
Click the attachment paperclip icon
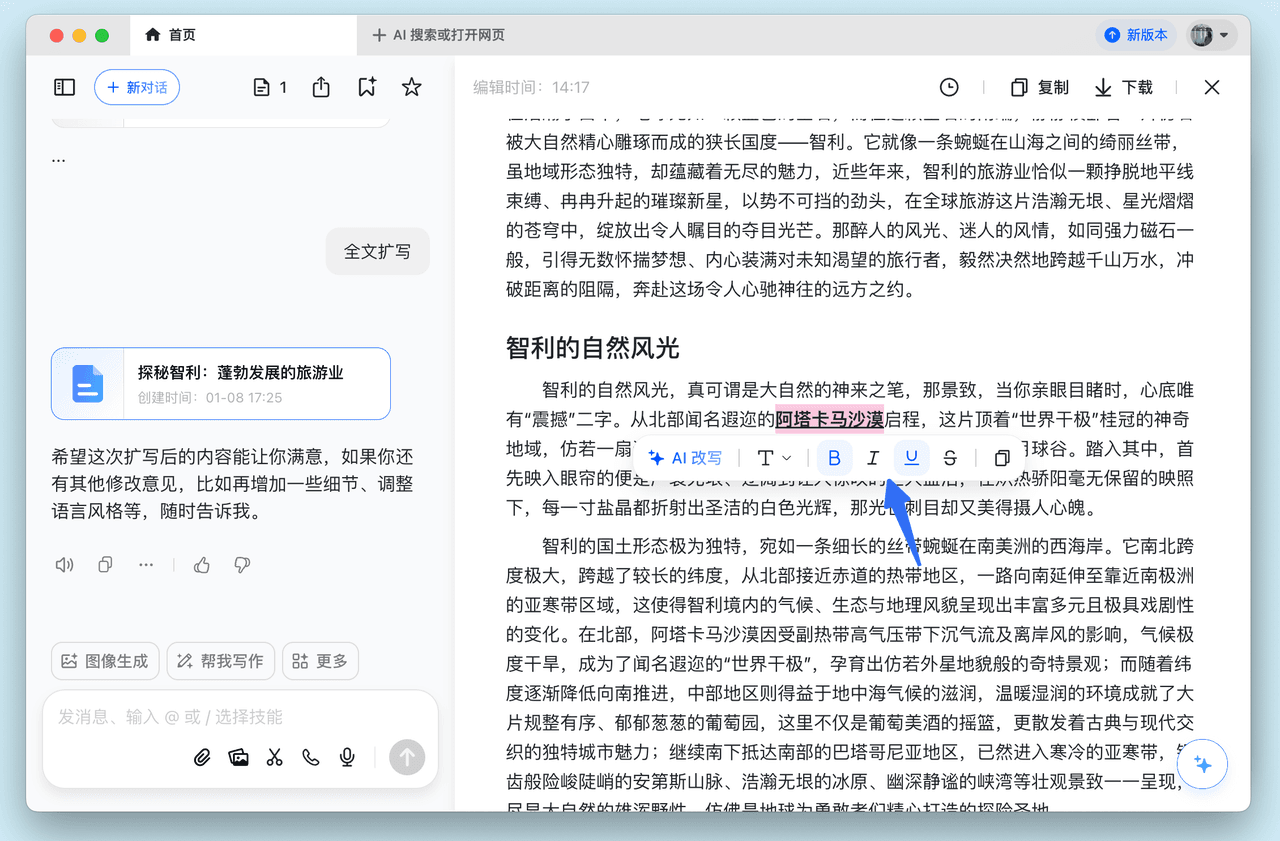(x=202, y=757)
